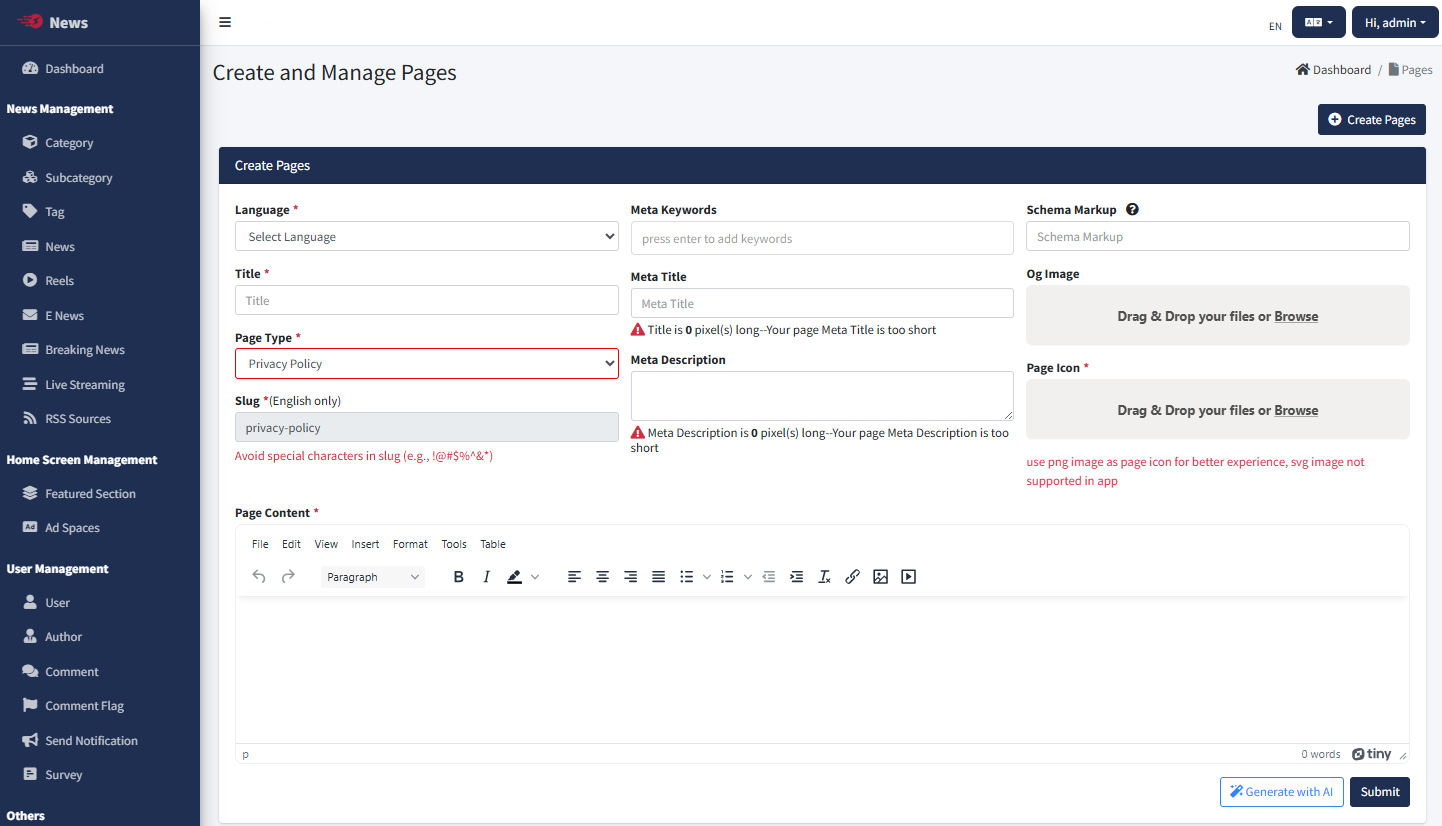1442x826 pixels.
Task: Align text right in editor
Action: tap(630, 577)
